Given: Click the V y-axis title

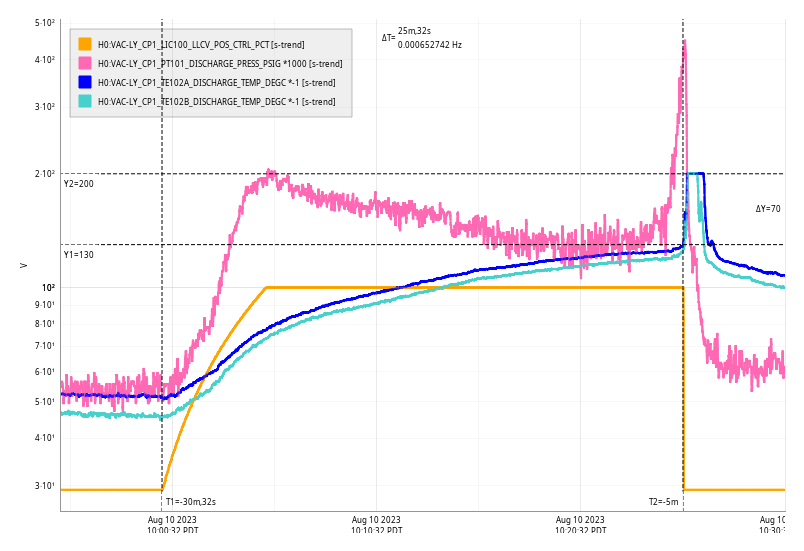Looking at the screenshot, I should click(x=23, y=265).
